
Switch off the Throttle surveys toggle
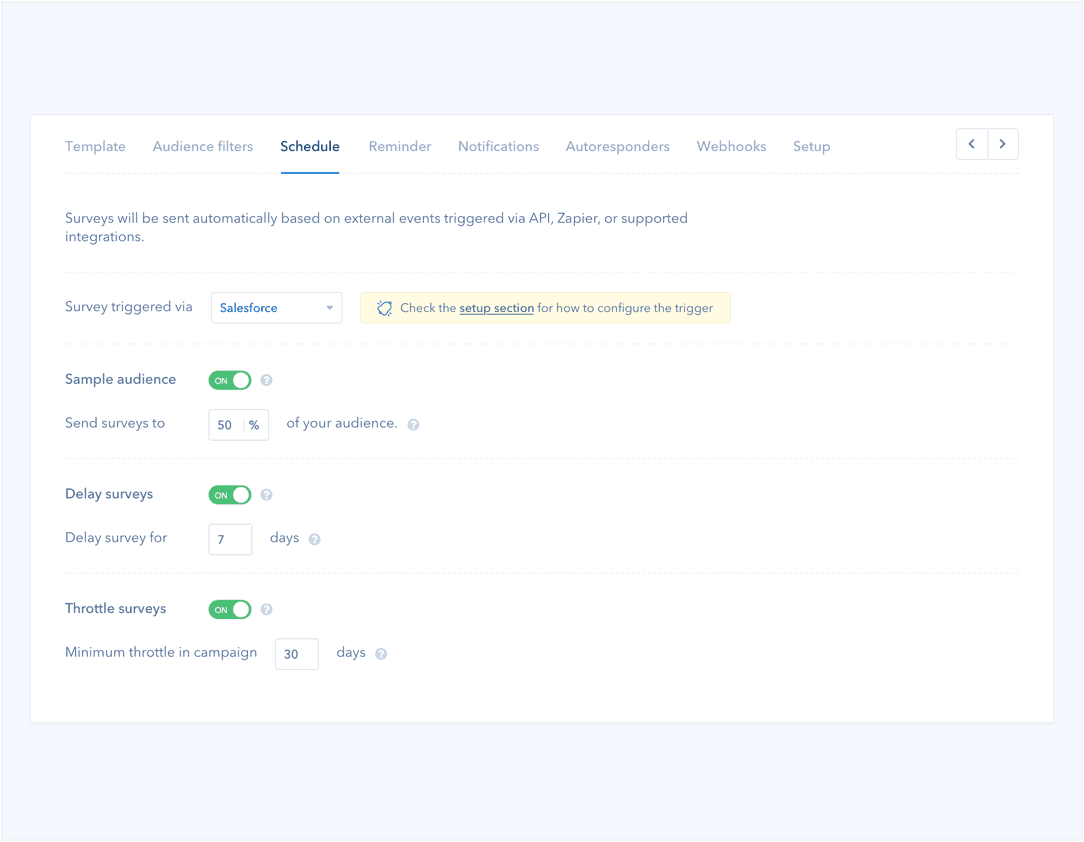click(230, 610)
